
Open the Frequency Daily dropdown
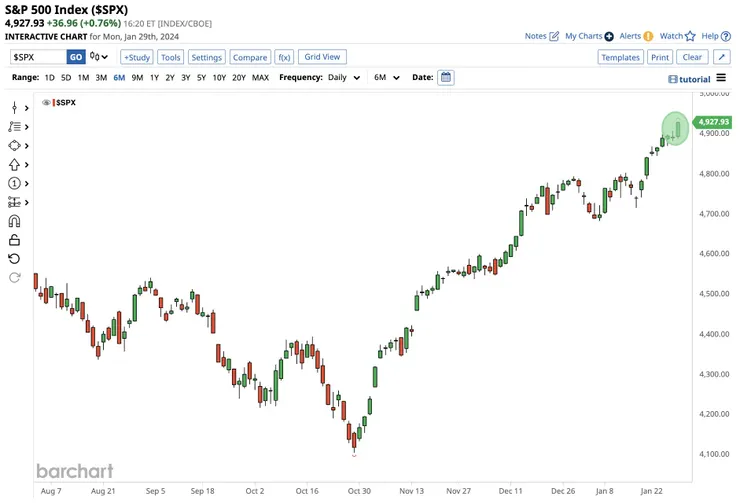343,77
